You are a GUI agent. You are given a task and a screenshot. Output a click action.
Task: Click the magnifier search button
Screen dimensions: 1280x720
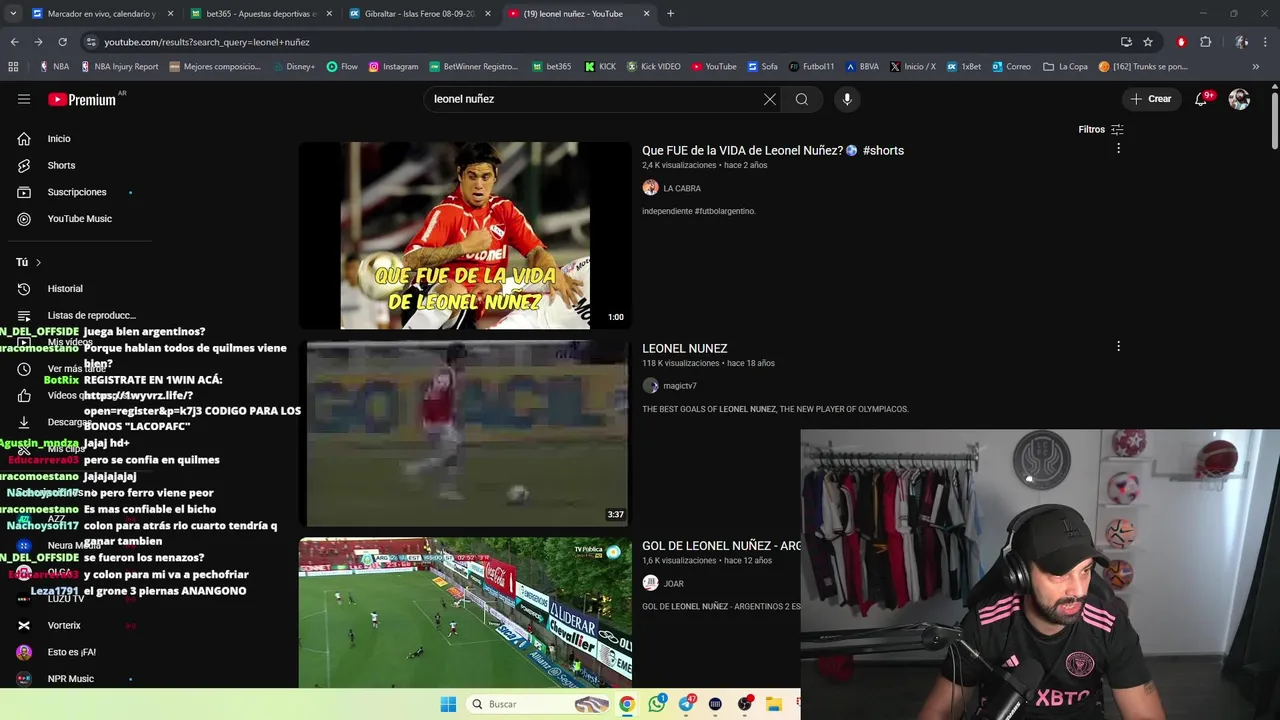click(x=801, y=99)
